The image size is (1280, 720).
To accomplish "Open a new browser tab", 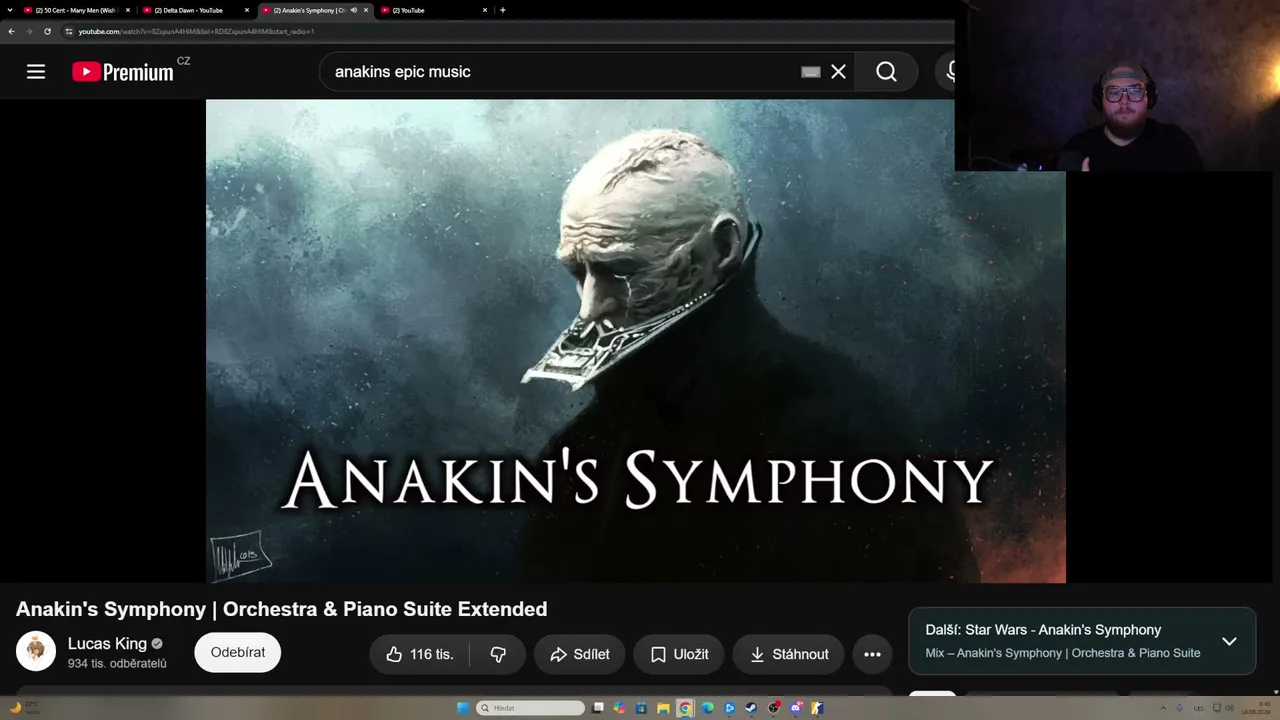I will [502, 10].
